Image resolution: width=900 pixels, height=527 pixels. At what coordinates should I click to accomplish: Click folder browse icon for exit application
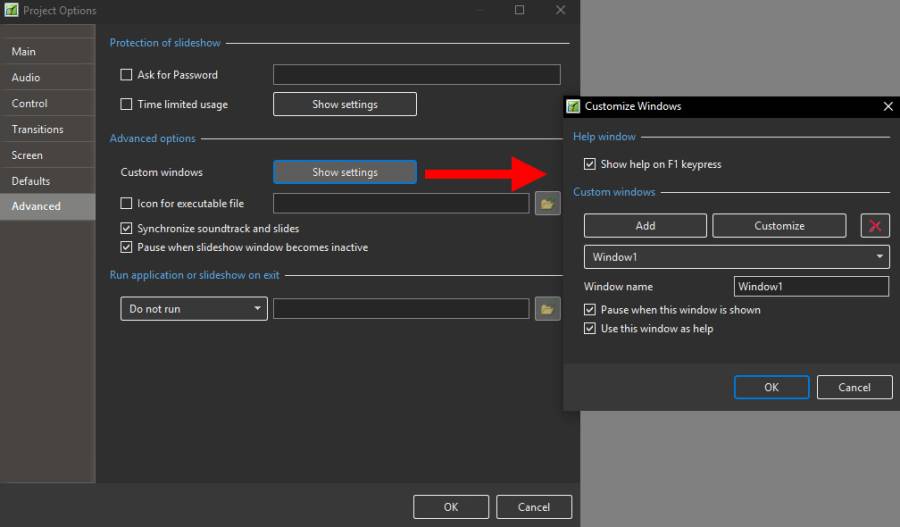click(547, 310)
